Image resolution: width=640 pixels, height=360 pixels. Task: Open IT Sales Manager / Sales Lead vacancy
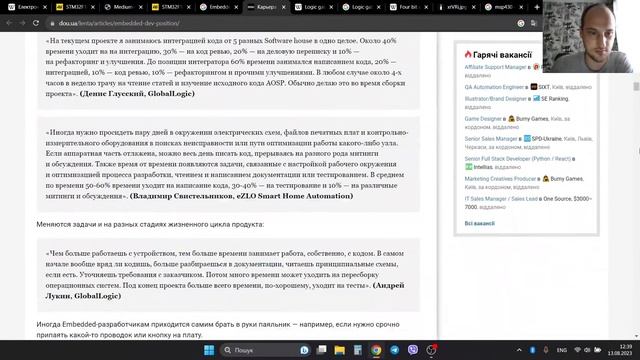(x=501, y=199)
